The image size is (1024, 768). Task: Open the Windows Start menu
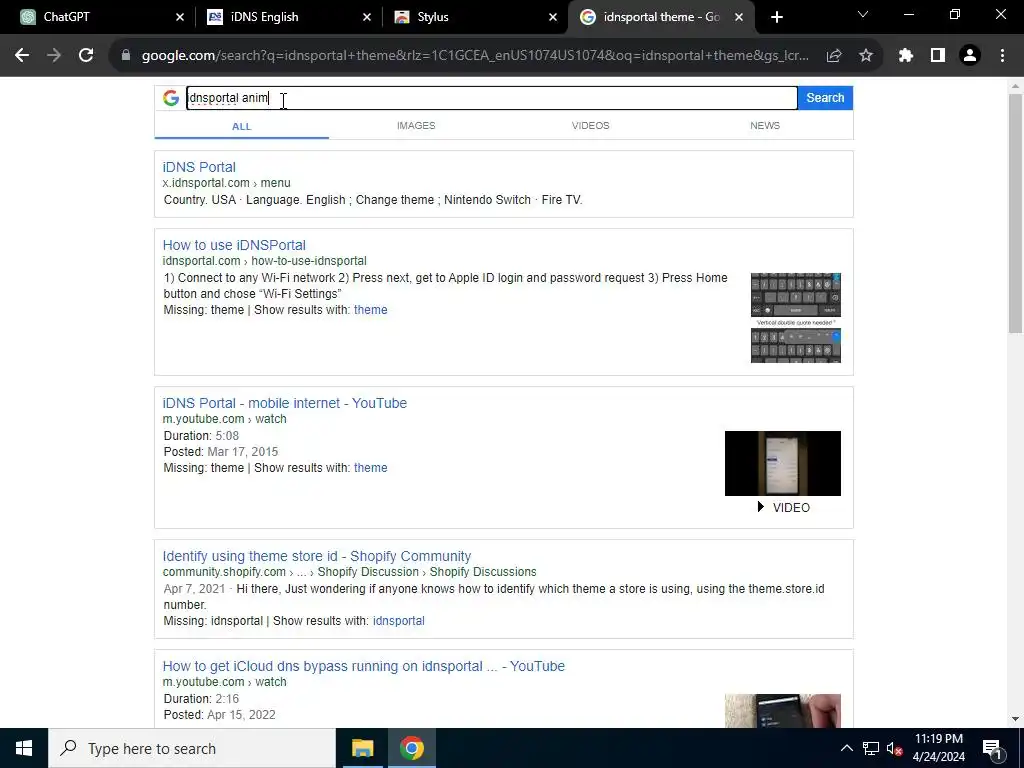click(x=24, y=748)
